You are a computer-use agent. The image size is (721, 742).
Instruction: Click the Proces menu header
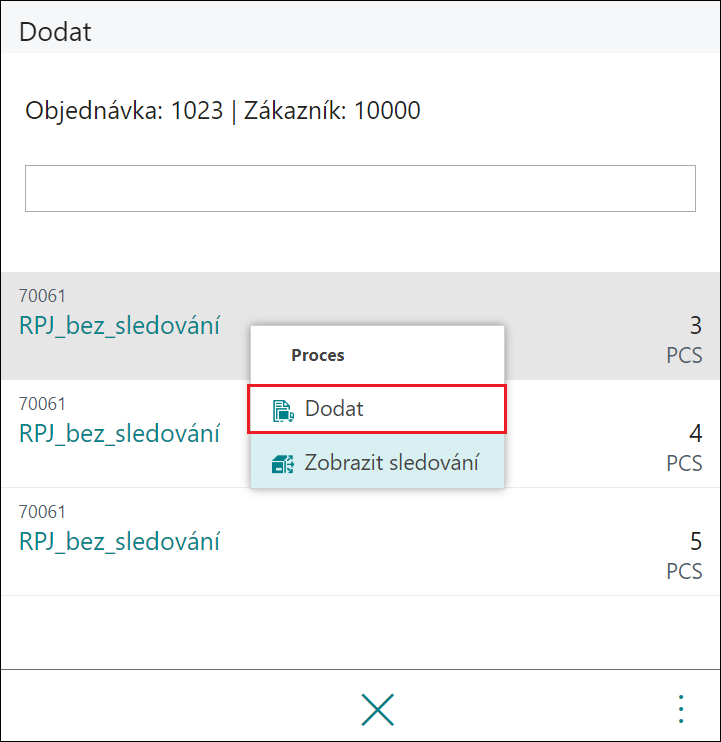(x=317, y=355)
